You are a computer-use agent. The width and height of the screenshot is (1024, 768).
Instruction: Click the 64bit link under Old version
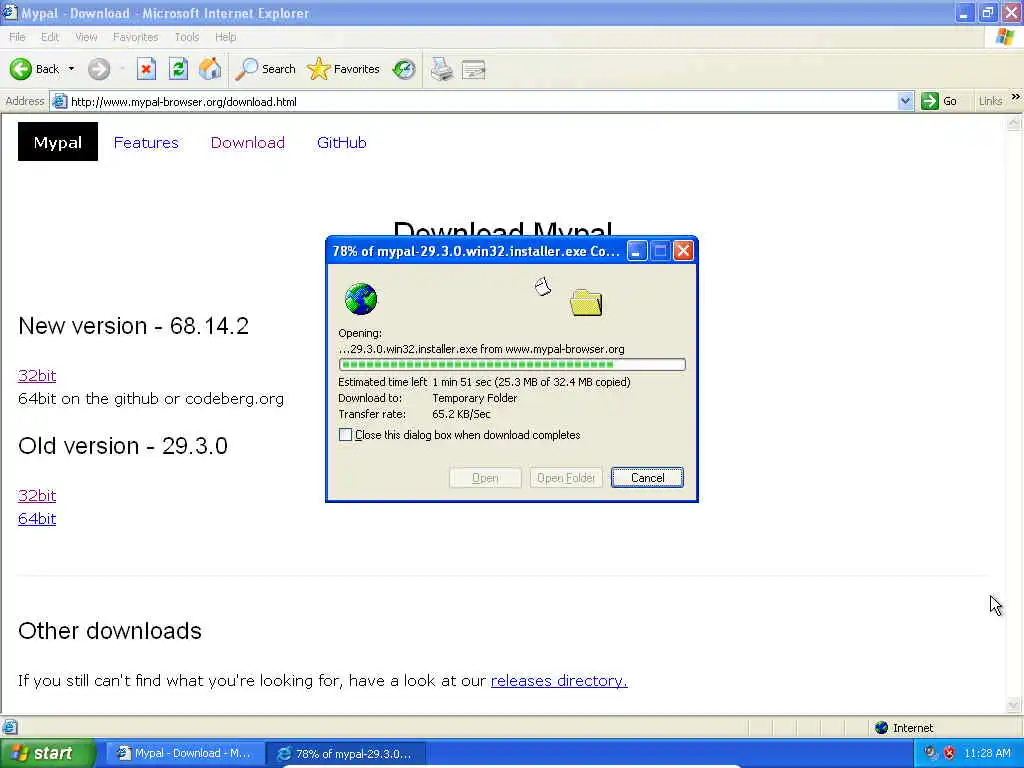coord(37,519)
